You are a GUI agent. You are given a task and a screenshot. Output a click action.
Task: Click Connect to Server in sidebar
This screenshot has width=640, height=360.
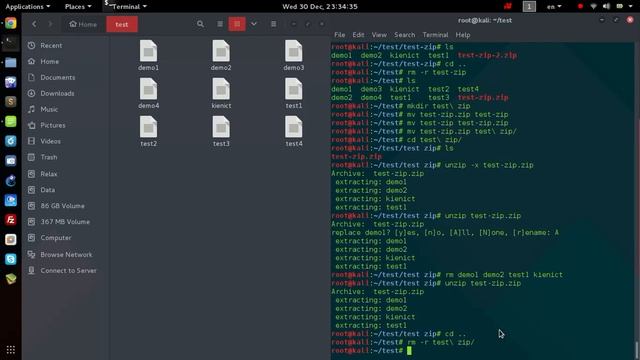tap(68, 270)
